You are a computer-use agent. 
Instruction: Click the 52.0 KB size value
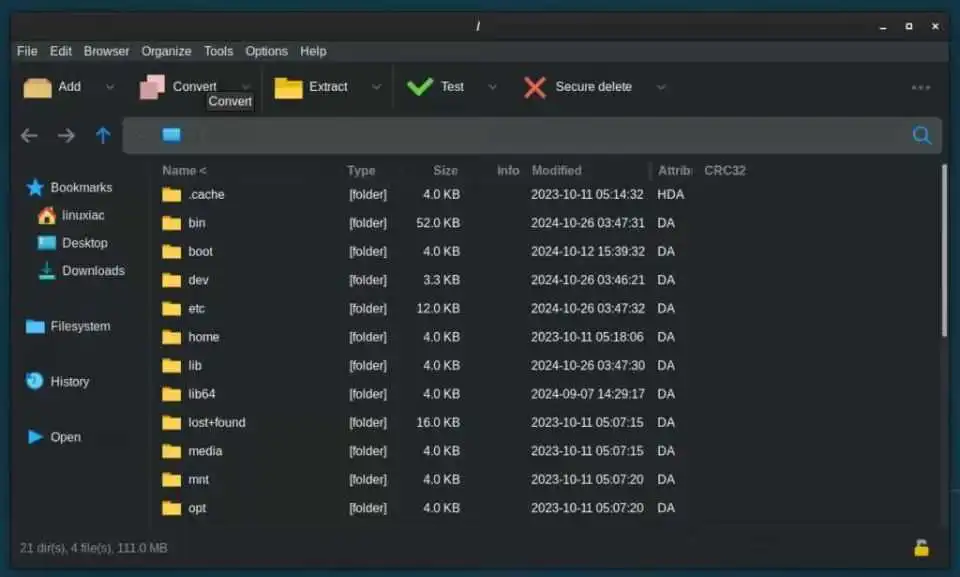click(x=438, y=223)
